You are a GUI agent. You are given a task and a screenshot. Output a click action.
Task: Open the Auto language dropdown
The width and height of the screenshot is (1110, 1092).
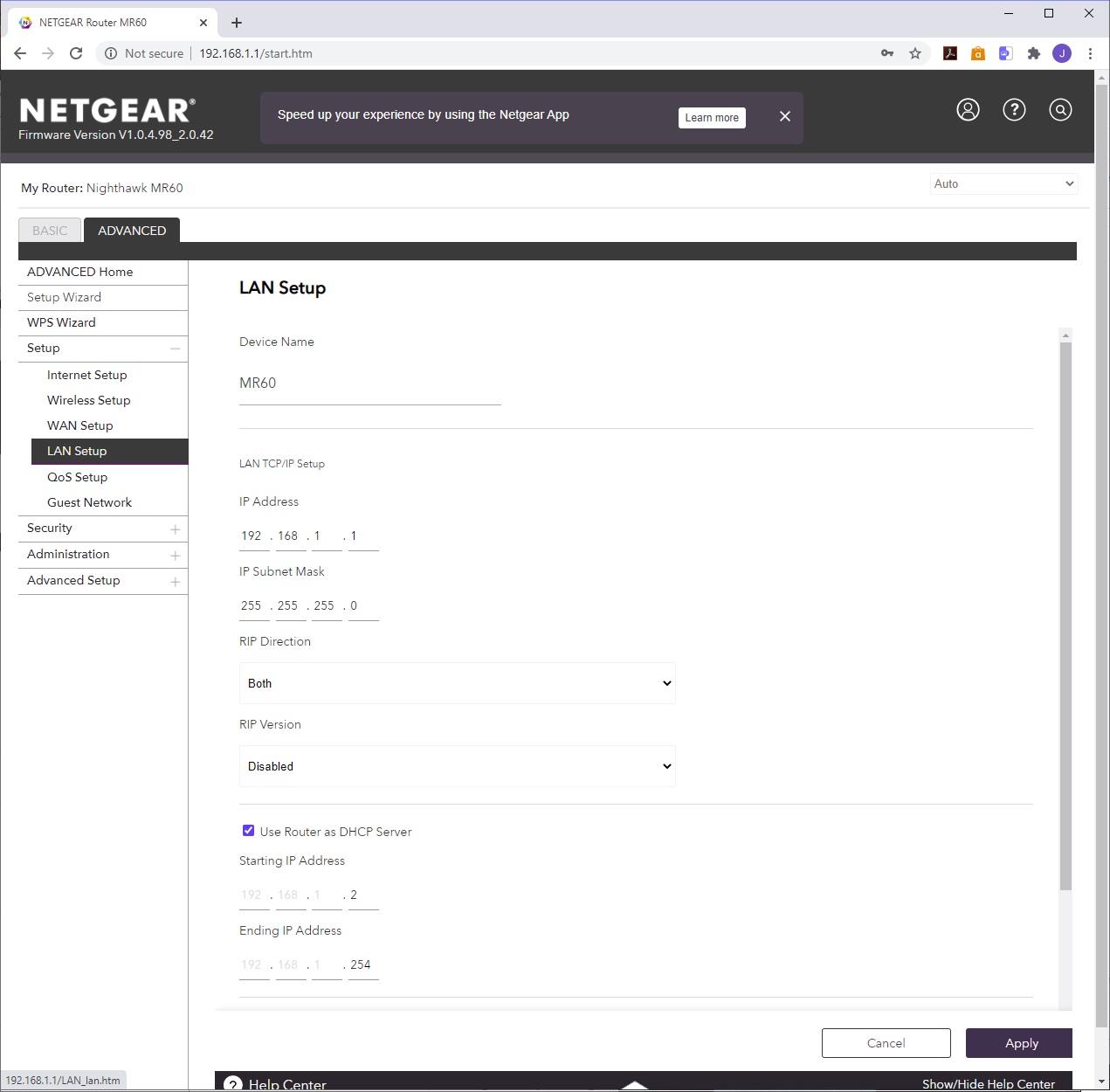coord(1003,183)
